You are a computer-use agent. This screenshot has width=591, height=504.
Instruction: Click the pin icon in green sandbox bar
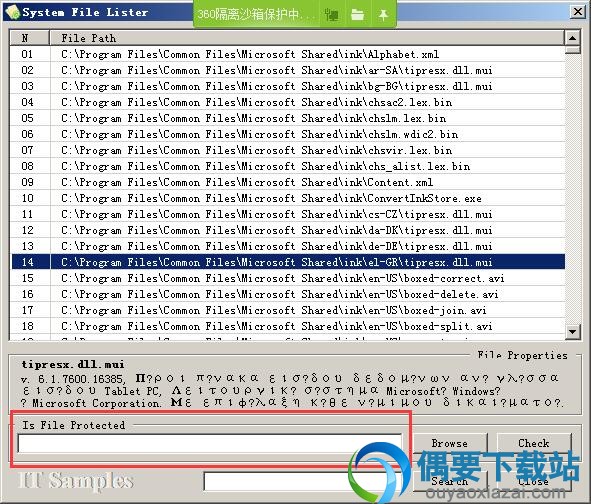pyautogui.click(x=383, y=15)
